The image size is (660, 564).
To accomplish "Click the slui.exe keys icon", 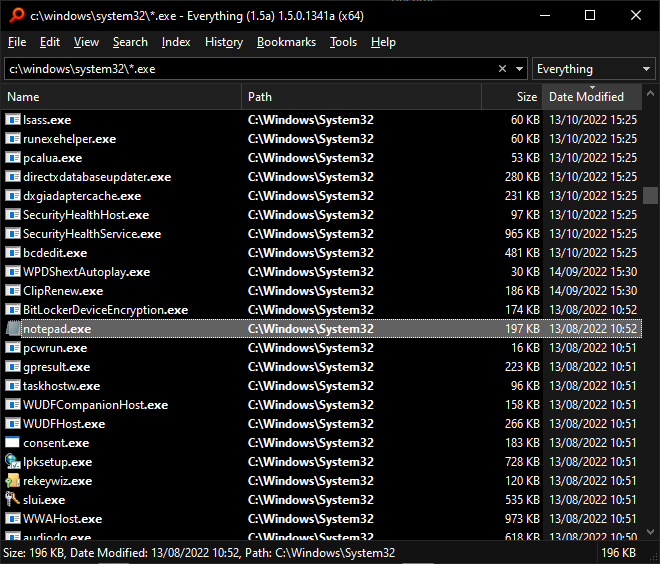I will 13,500.
